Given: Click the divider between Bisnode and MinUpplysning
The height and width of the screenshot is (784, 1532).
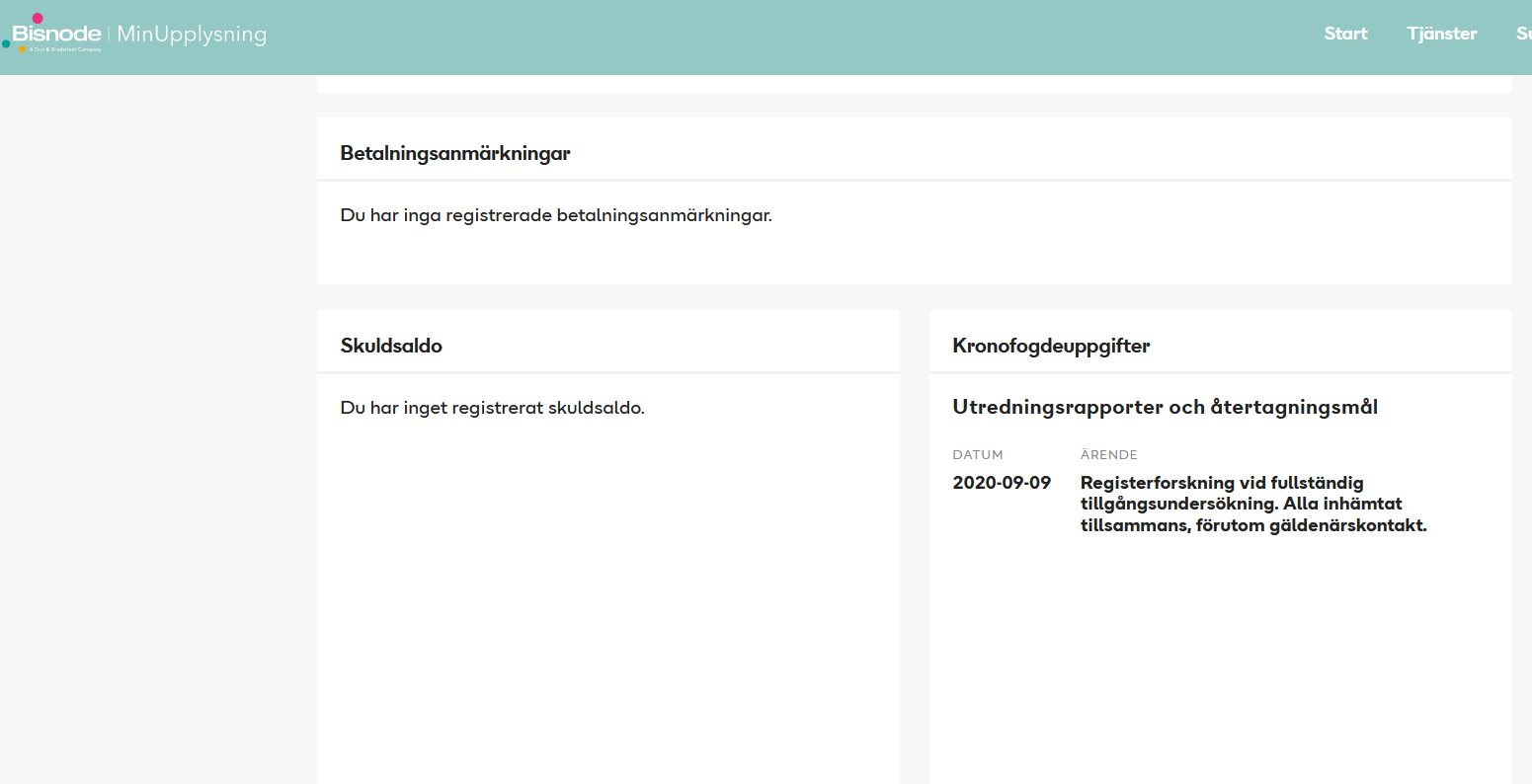Looking at the screenshot, I should (109, 35).
